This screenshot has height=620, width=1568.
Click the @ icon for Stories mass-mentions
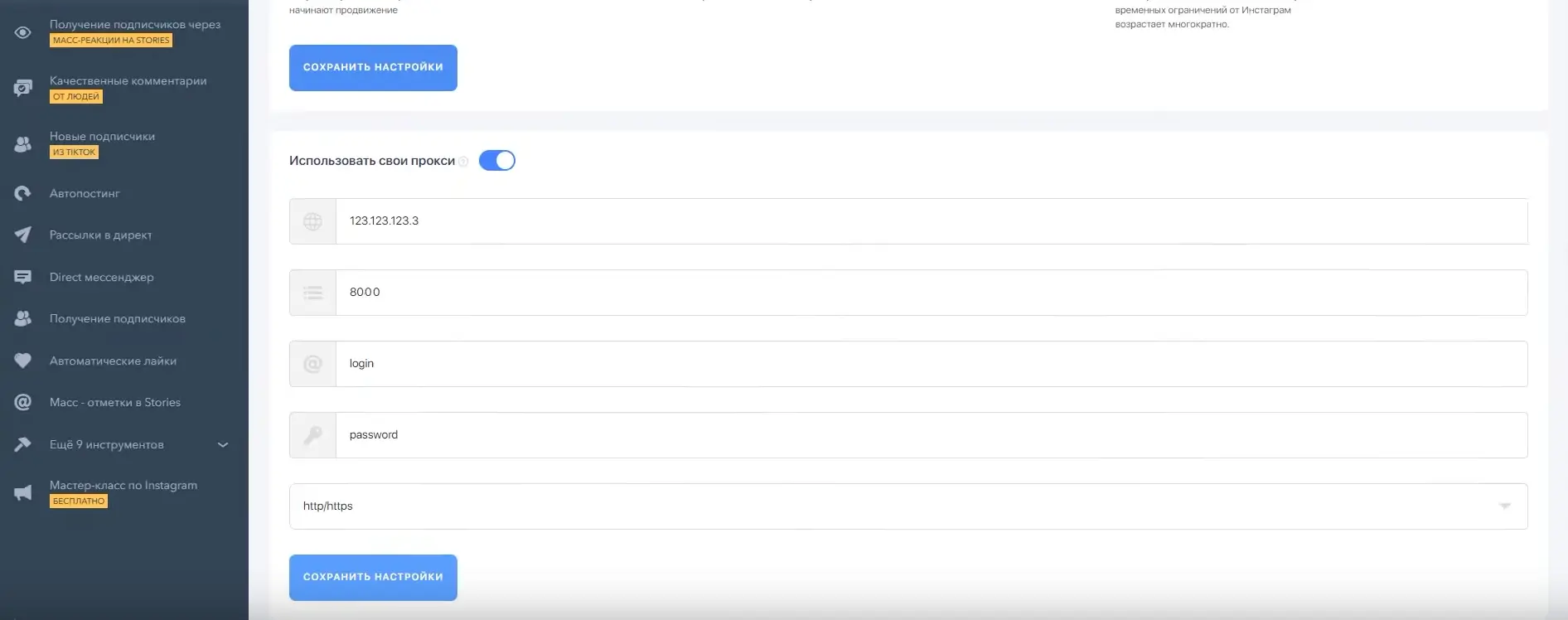pyautogui.click(x=23, y=402)
